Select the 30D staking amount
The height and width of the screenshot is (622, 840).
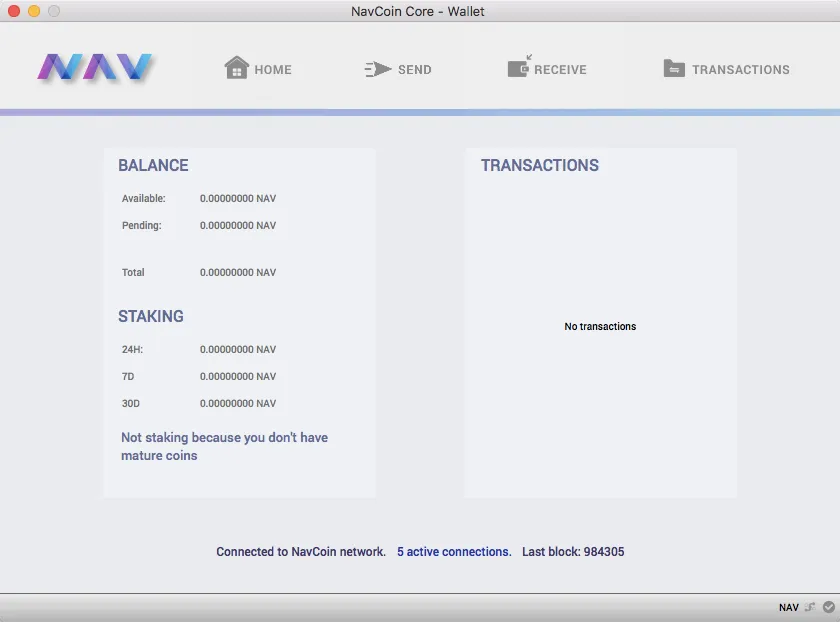[238, 403]
